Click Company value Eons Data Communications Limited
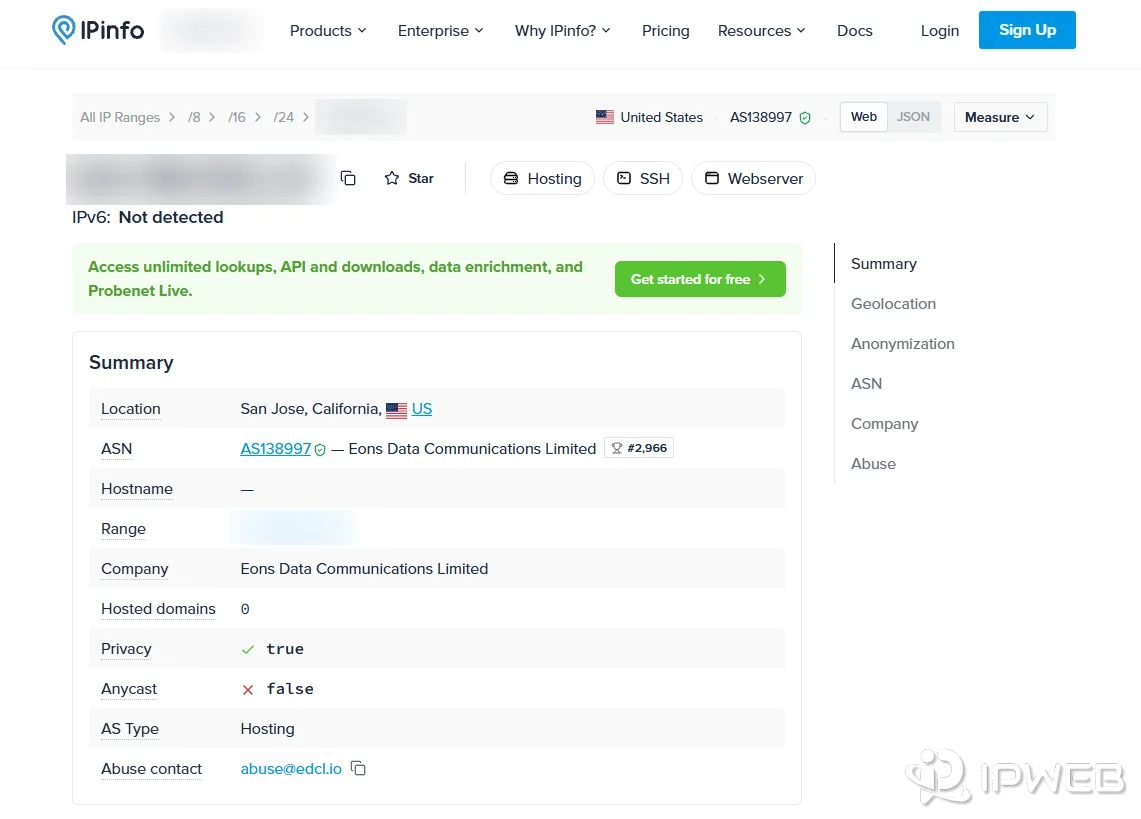 (364, 569)
